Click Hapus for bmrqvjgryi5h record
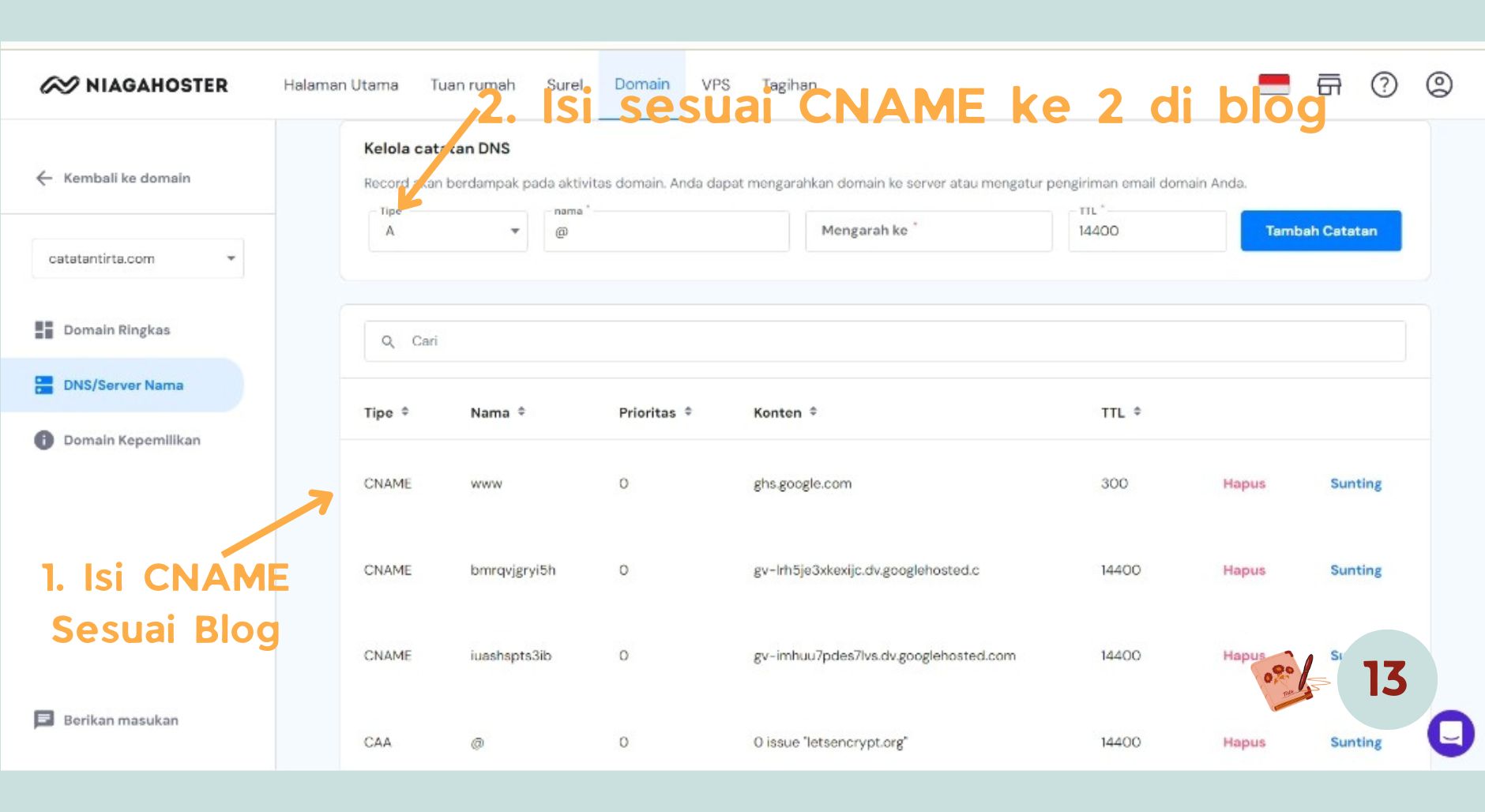This screenshot has height=812, width=1485. [x=1244, y=570]
